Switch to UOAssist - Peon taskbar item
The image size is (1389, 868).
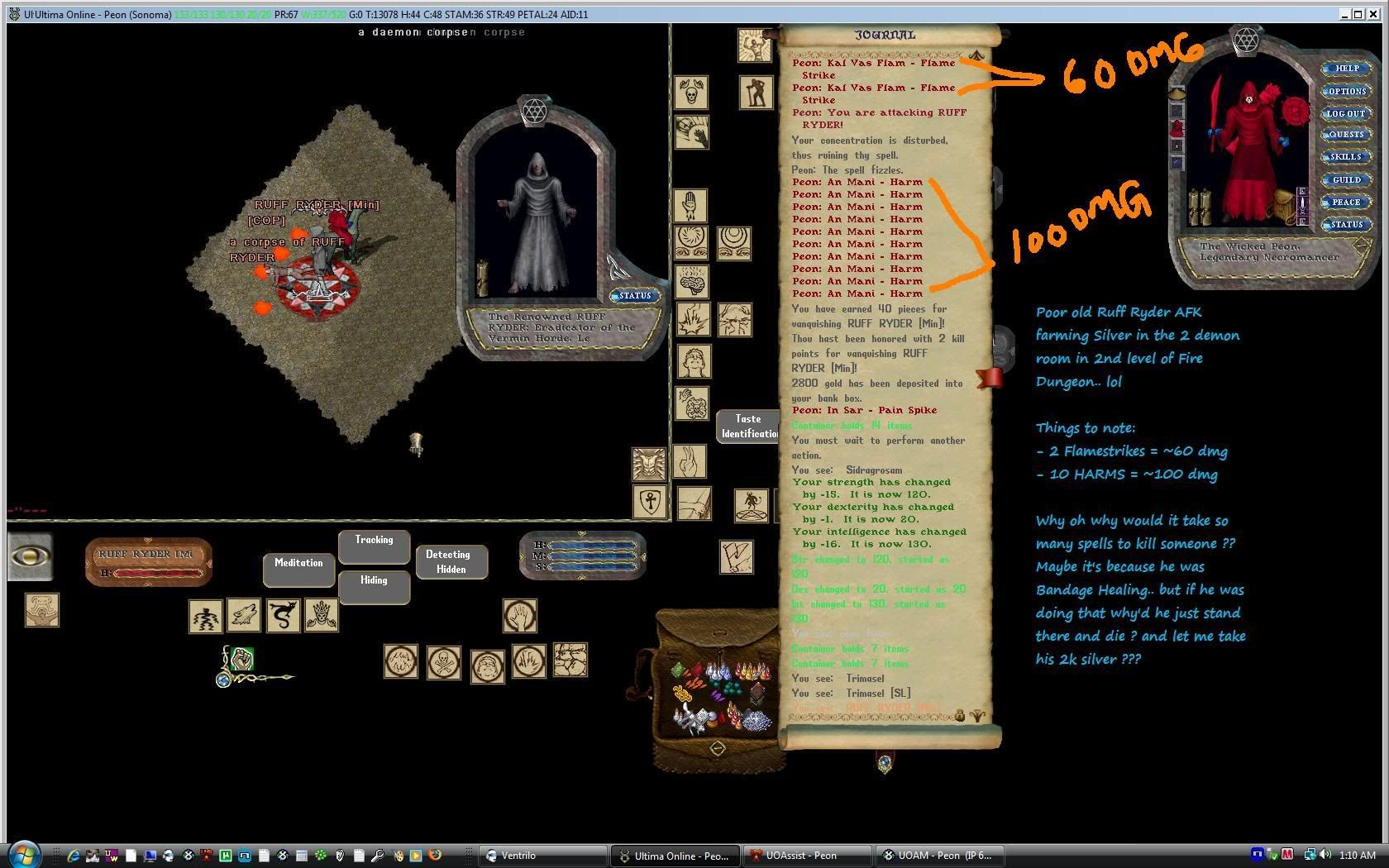point(807,856)
